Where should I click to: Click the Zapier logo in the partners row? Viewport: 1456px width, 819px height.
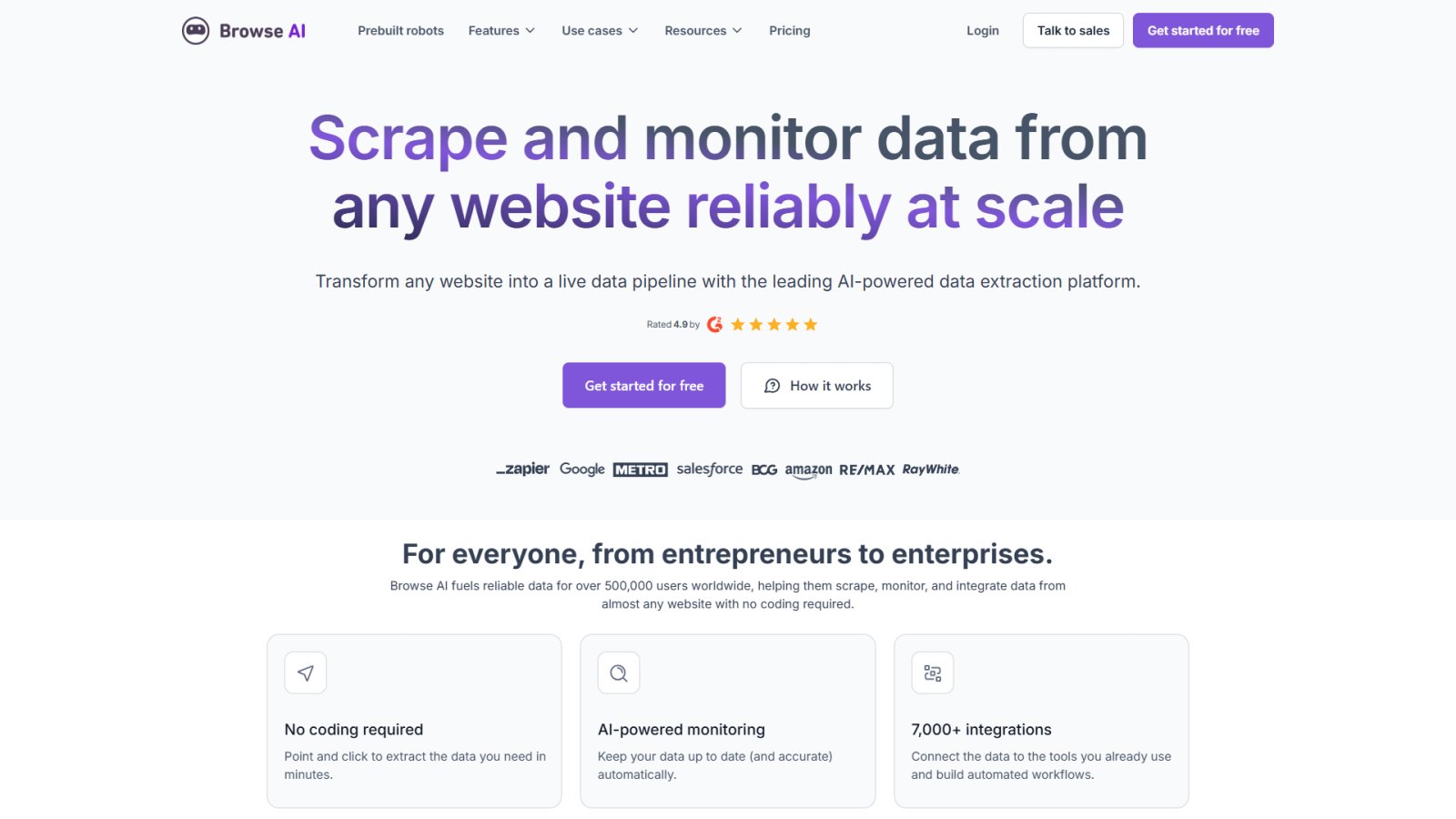pos(523,470)
